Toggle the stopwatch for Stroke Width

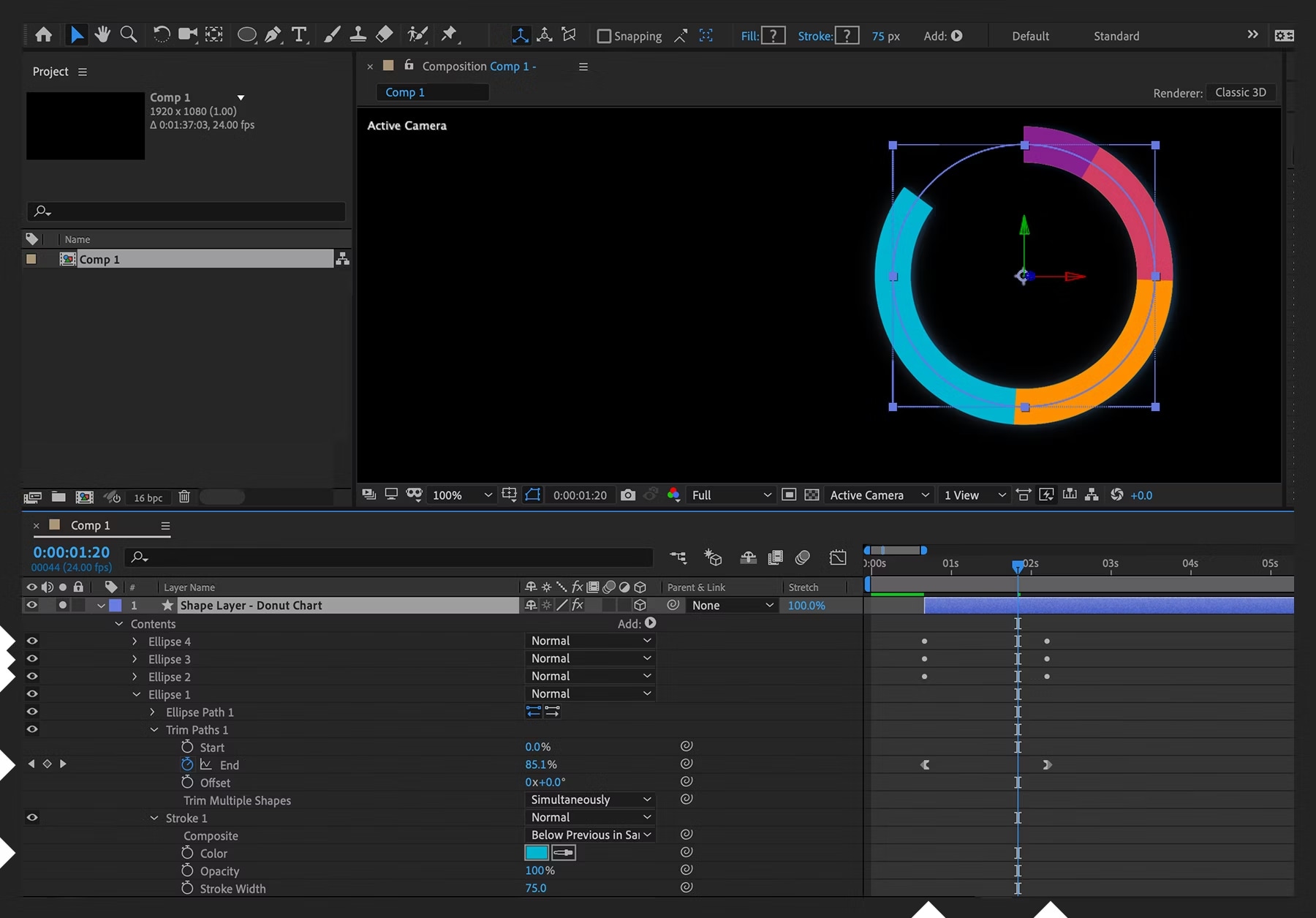[x=187, y=888]
